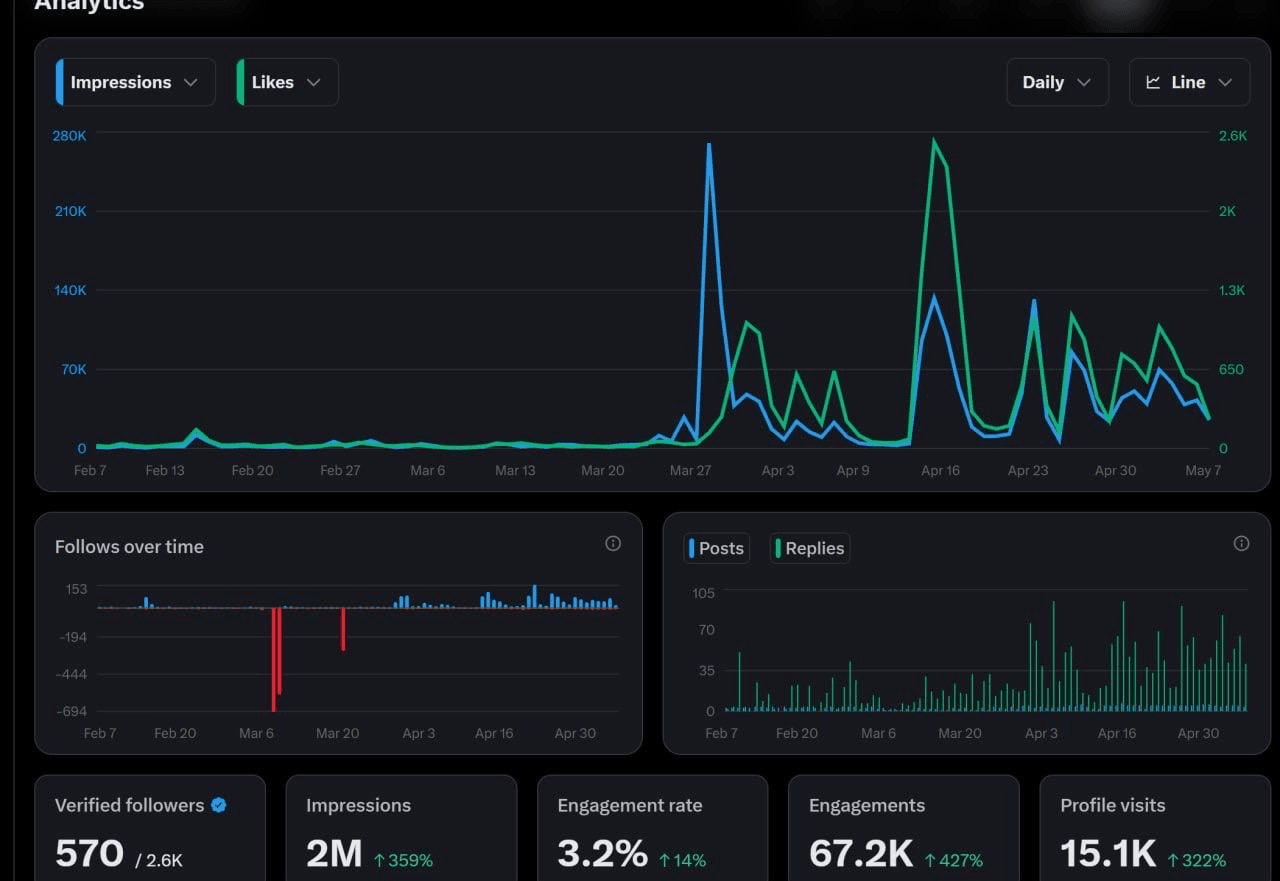Open the Verified followers 570 card
The image size is (1280, 881).
tap(150, 828)
